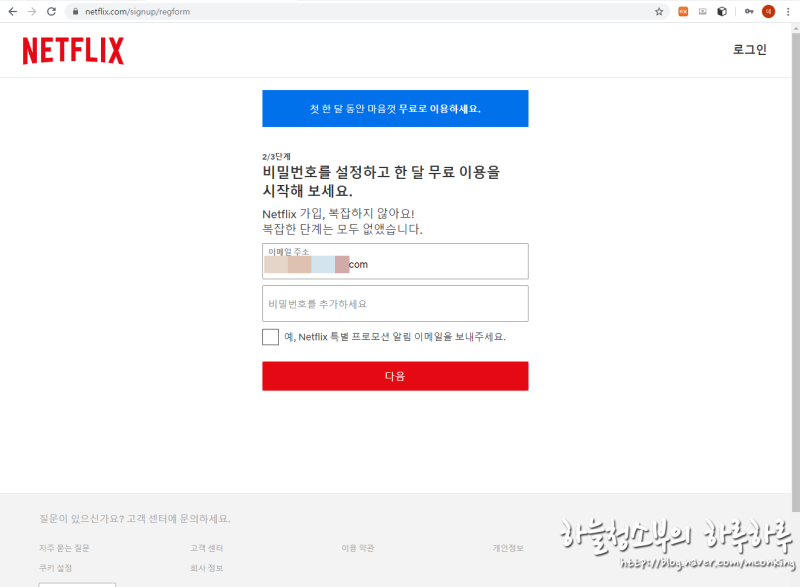Tick the Netflix promotion email checkbox
The width and height of the screenshot is (800, 587).
(270, 337)
